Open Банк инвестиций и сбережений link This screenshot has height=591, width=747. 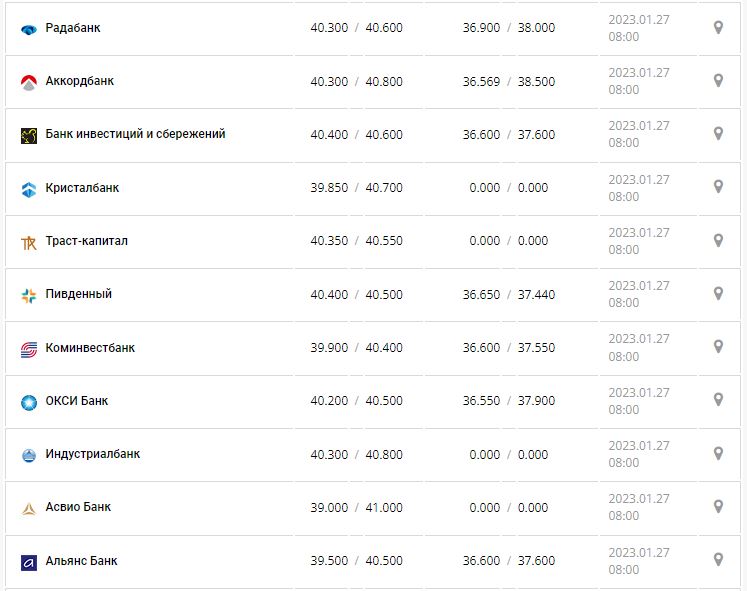pyautogui.click(x=135, y=134)
